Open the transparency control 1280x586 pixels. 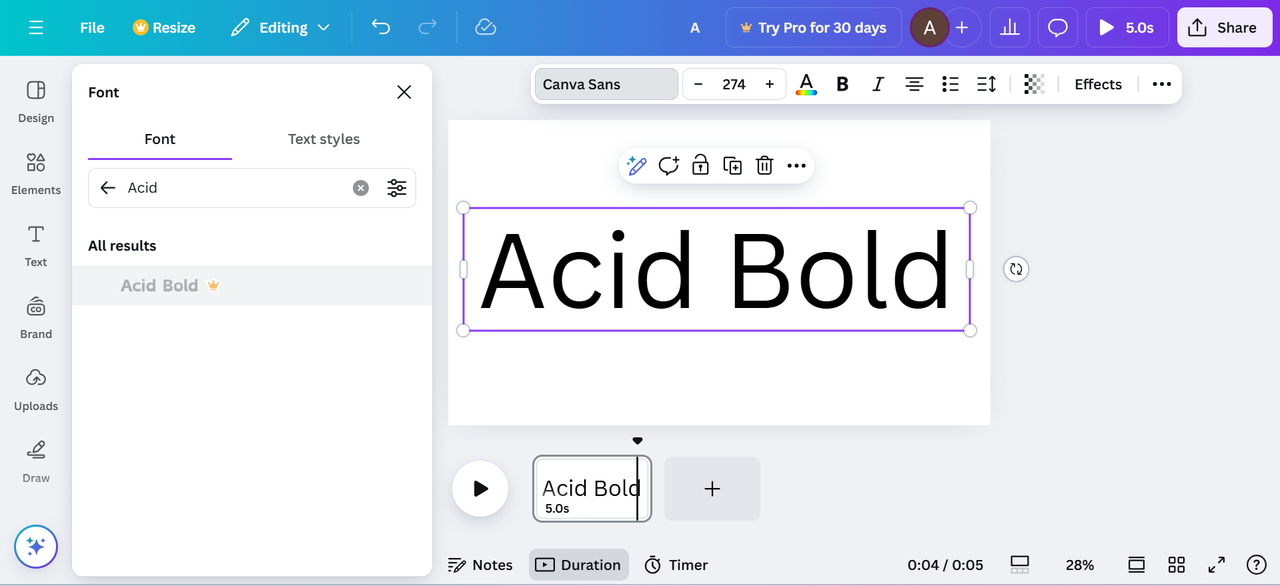coord(1034,84)
